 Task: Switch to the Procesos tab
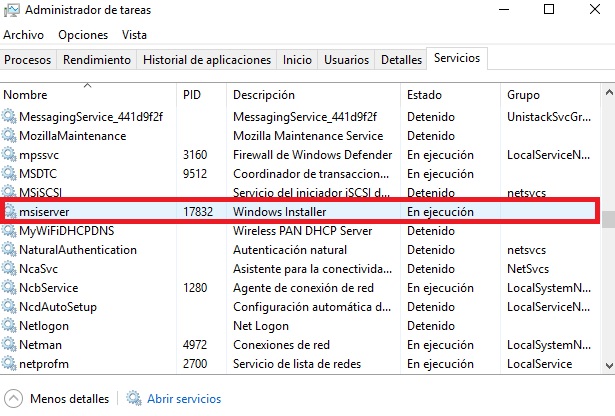click(x=28, y=60)
